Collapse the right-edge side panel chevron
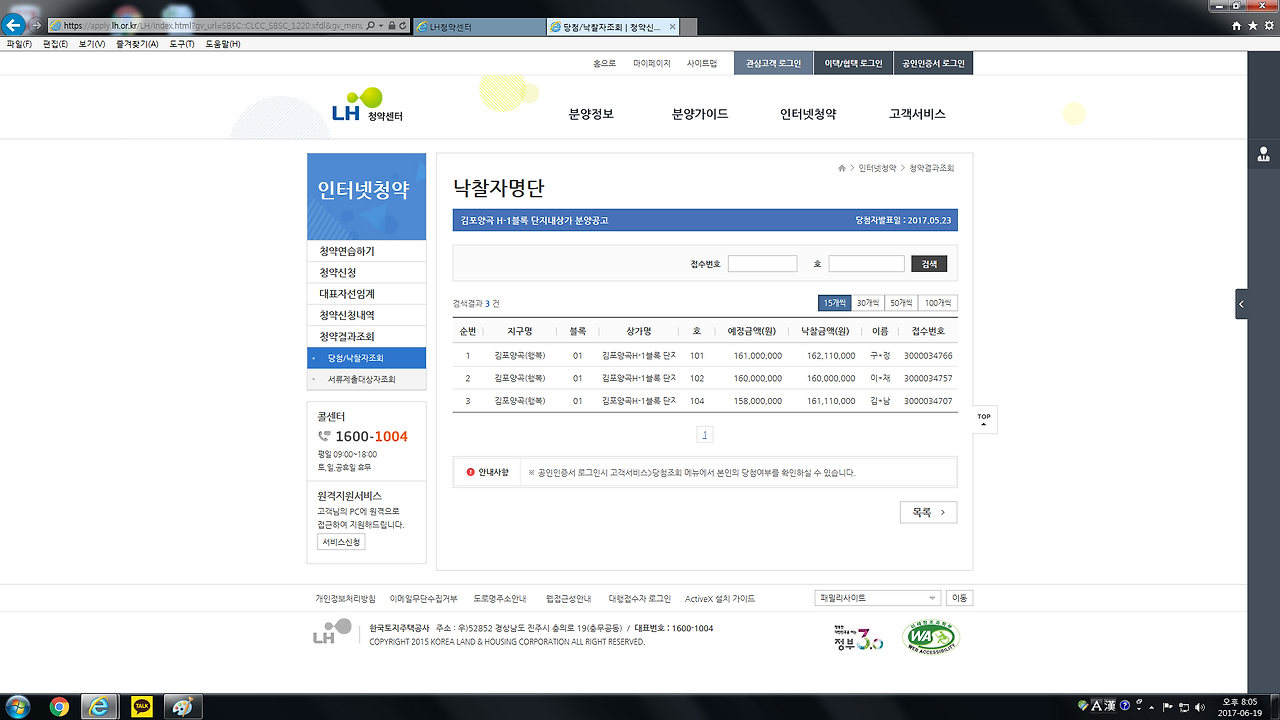The image size is (1280, 720). [1241, 303]
